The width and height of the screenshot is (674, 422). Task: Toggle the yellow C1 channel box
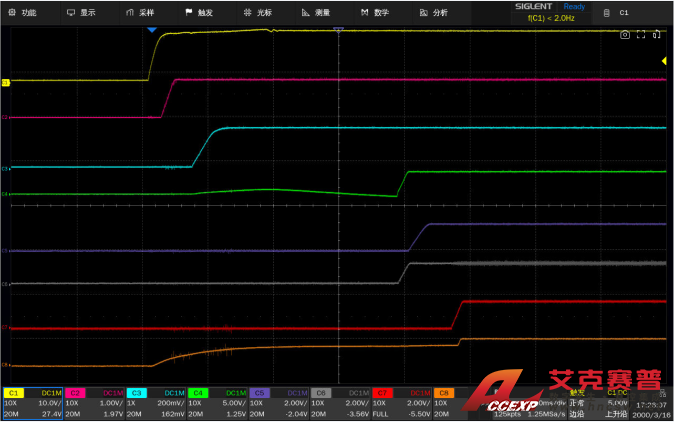point(16,393)
